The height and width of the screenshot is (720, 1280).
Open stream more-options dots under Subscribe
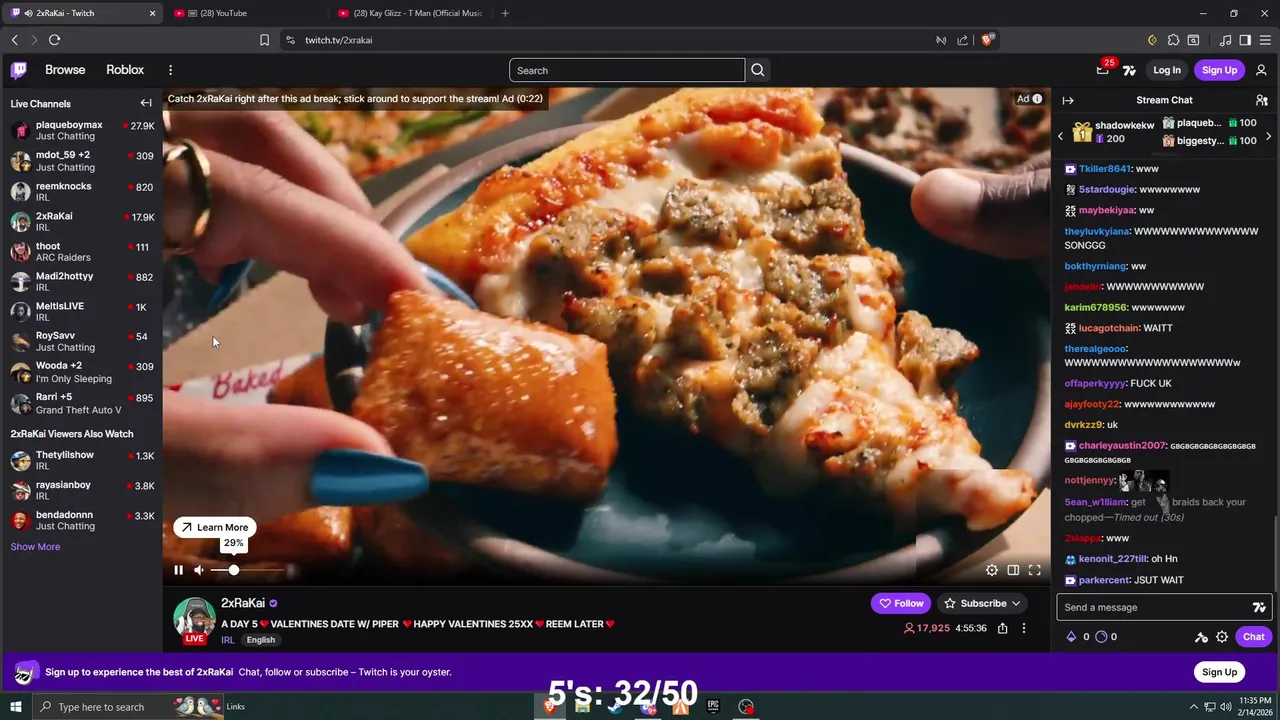point(1023,628)
